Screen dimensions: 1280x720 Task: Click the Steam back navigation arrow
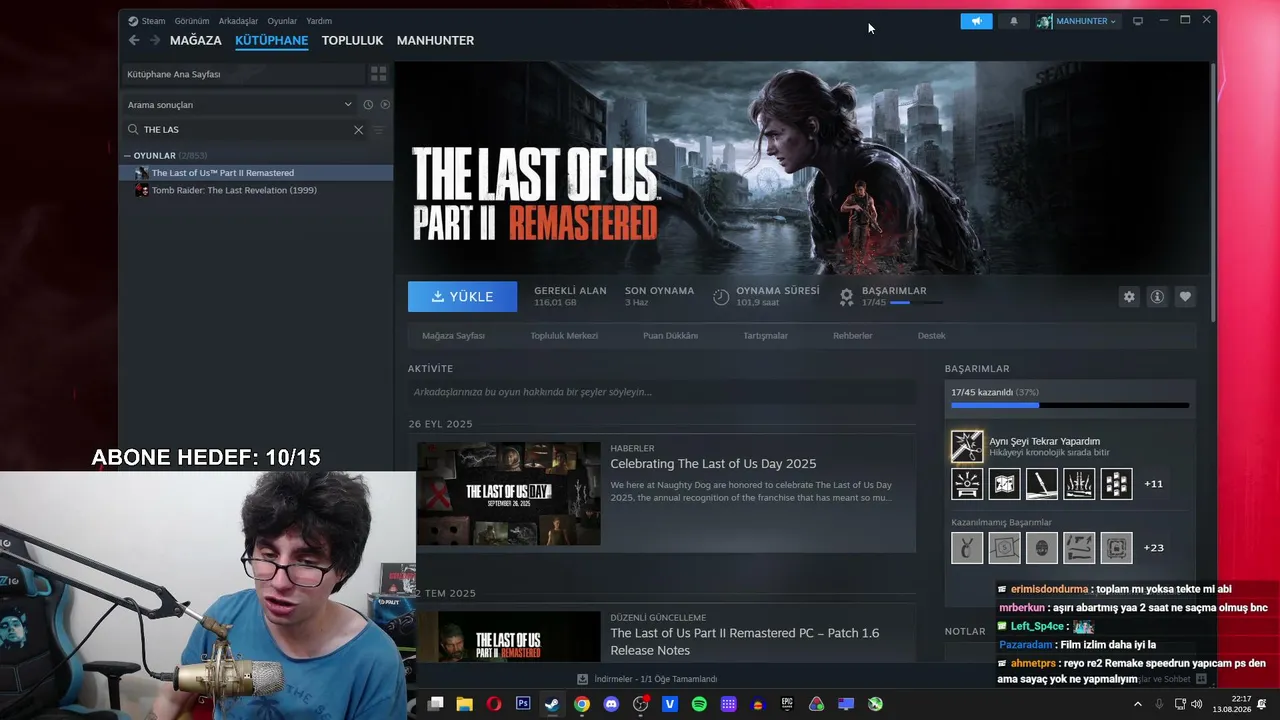pos(134,40)
